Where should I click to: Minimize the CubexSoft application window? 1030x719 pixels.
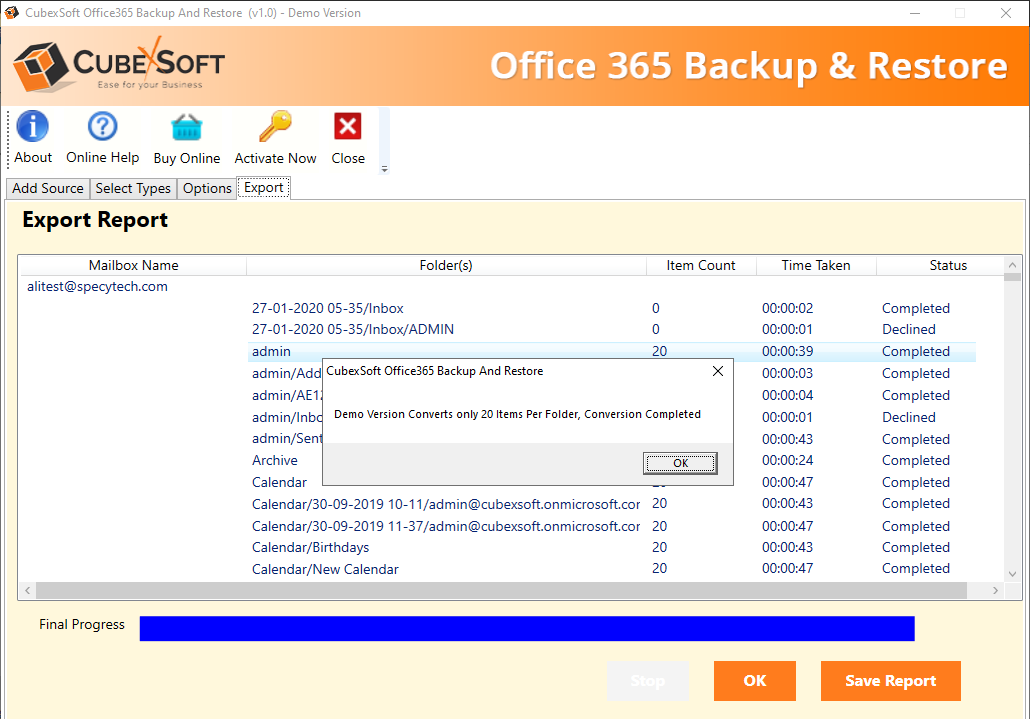915,12
